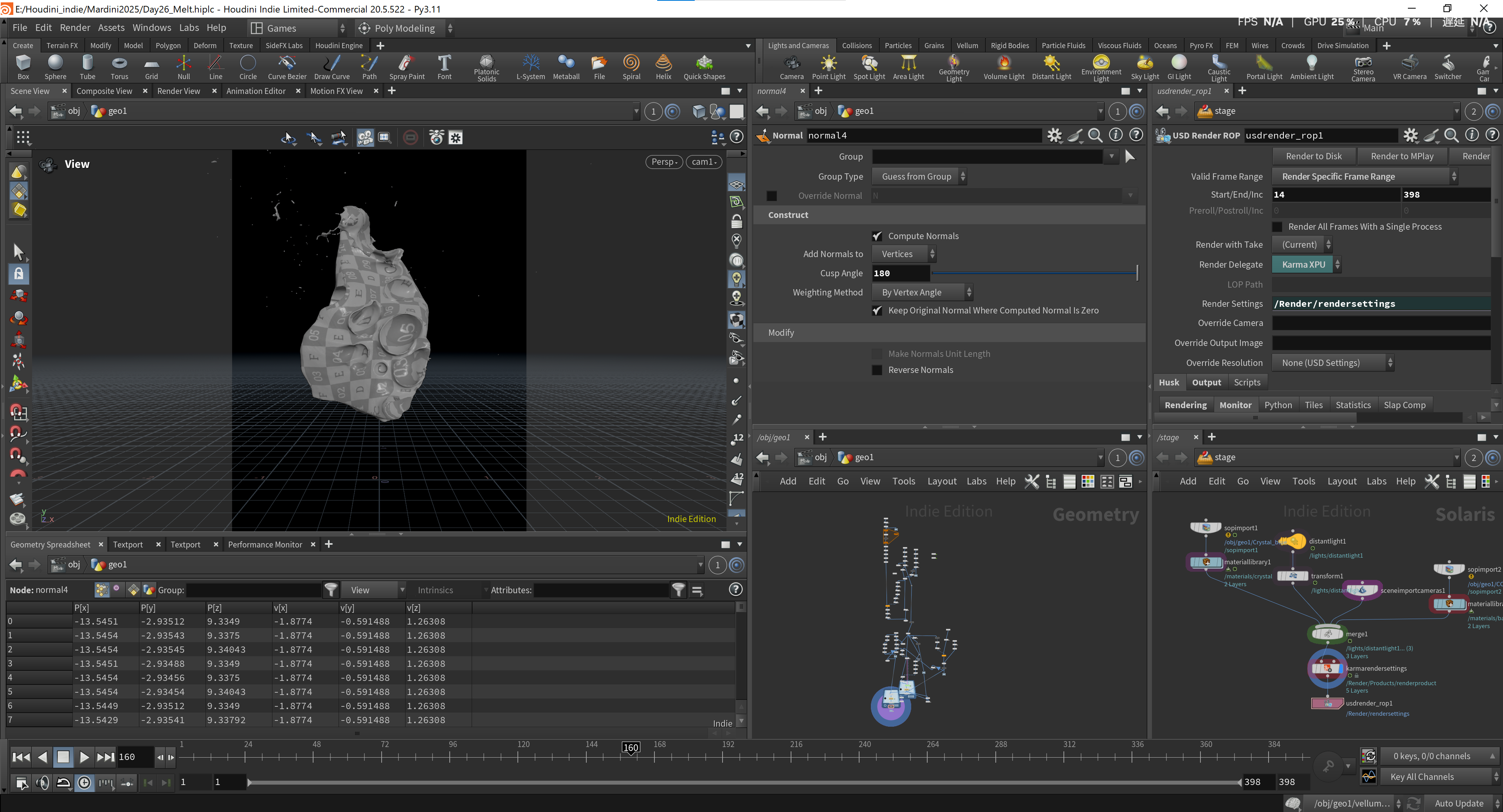Play the animation forward
This screenshot has width=1503, height=812.
[x=83, y=757]
